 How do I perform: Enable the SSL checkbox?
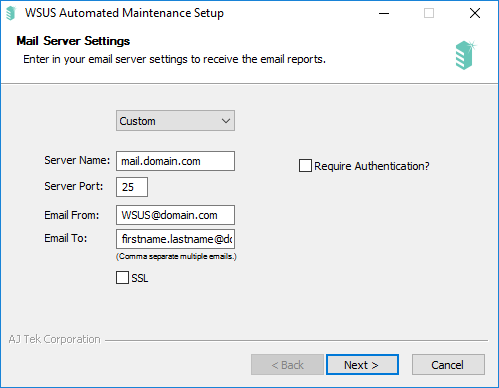[x=122, y=278]
